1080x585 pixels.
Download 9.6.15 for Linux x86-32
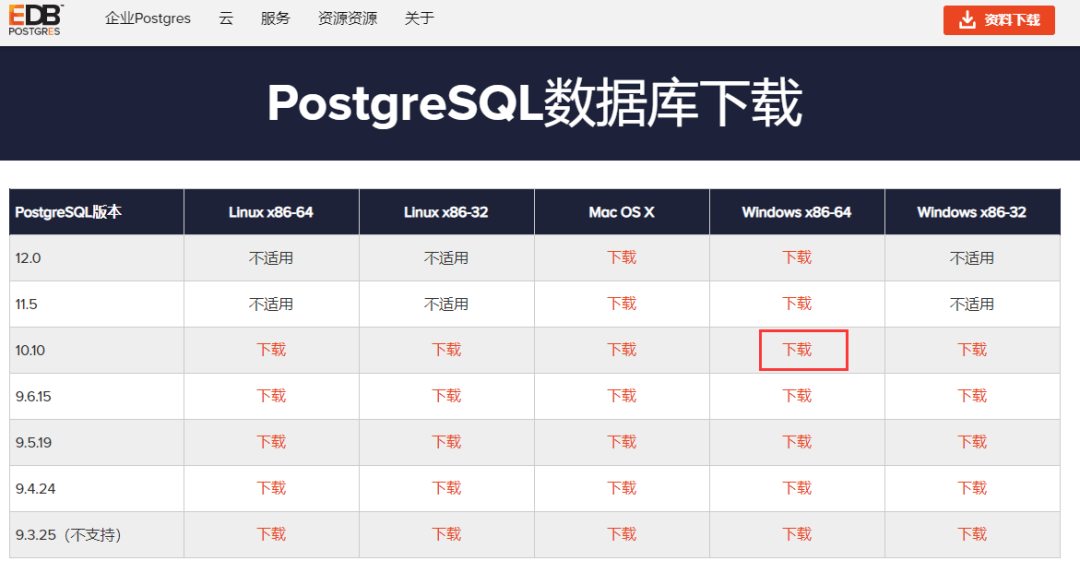click(446, 396)
